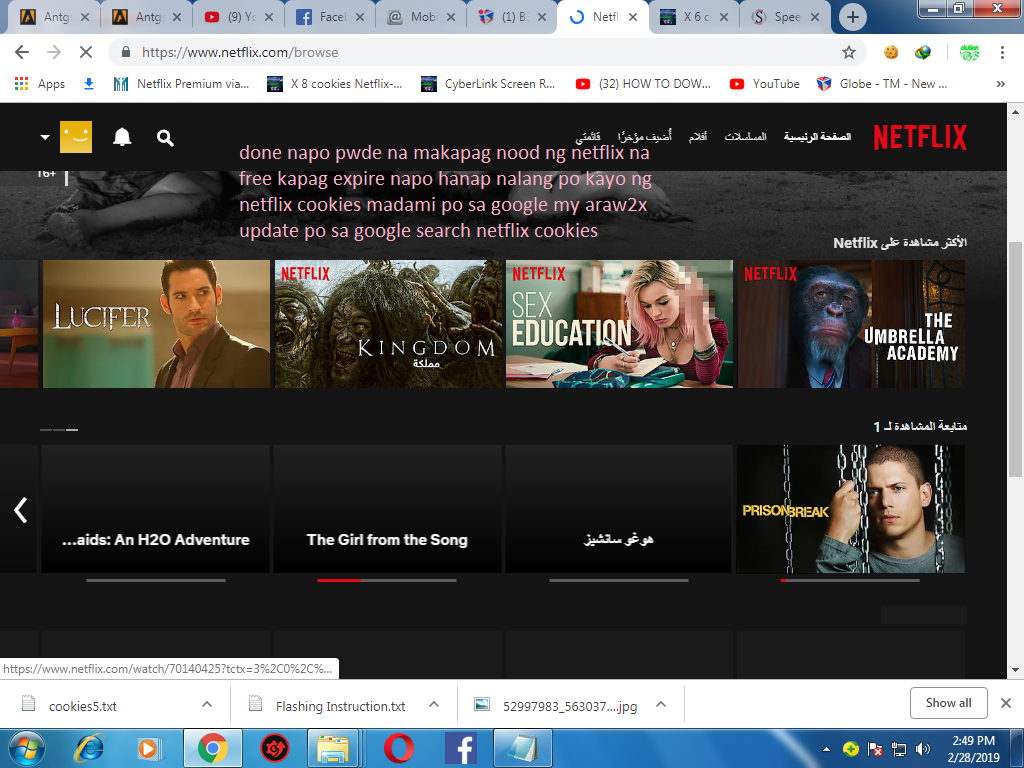This screenshot has width=1024, height=768.
Task: Switch to Spee tab
Action: (x=785, y=17)
